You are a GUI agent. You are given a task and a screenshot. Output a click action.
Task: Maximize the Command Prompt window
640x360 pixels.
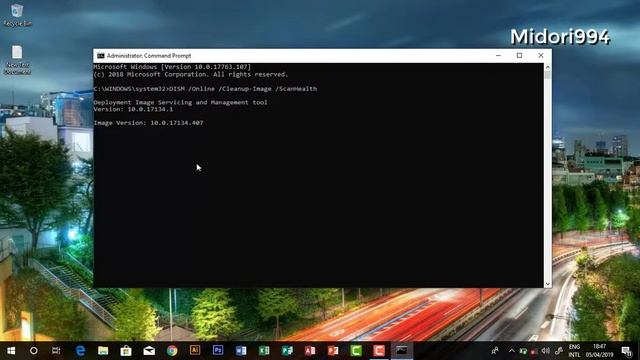point(519,56)
